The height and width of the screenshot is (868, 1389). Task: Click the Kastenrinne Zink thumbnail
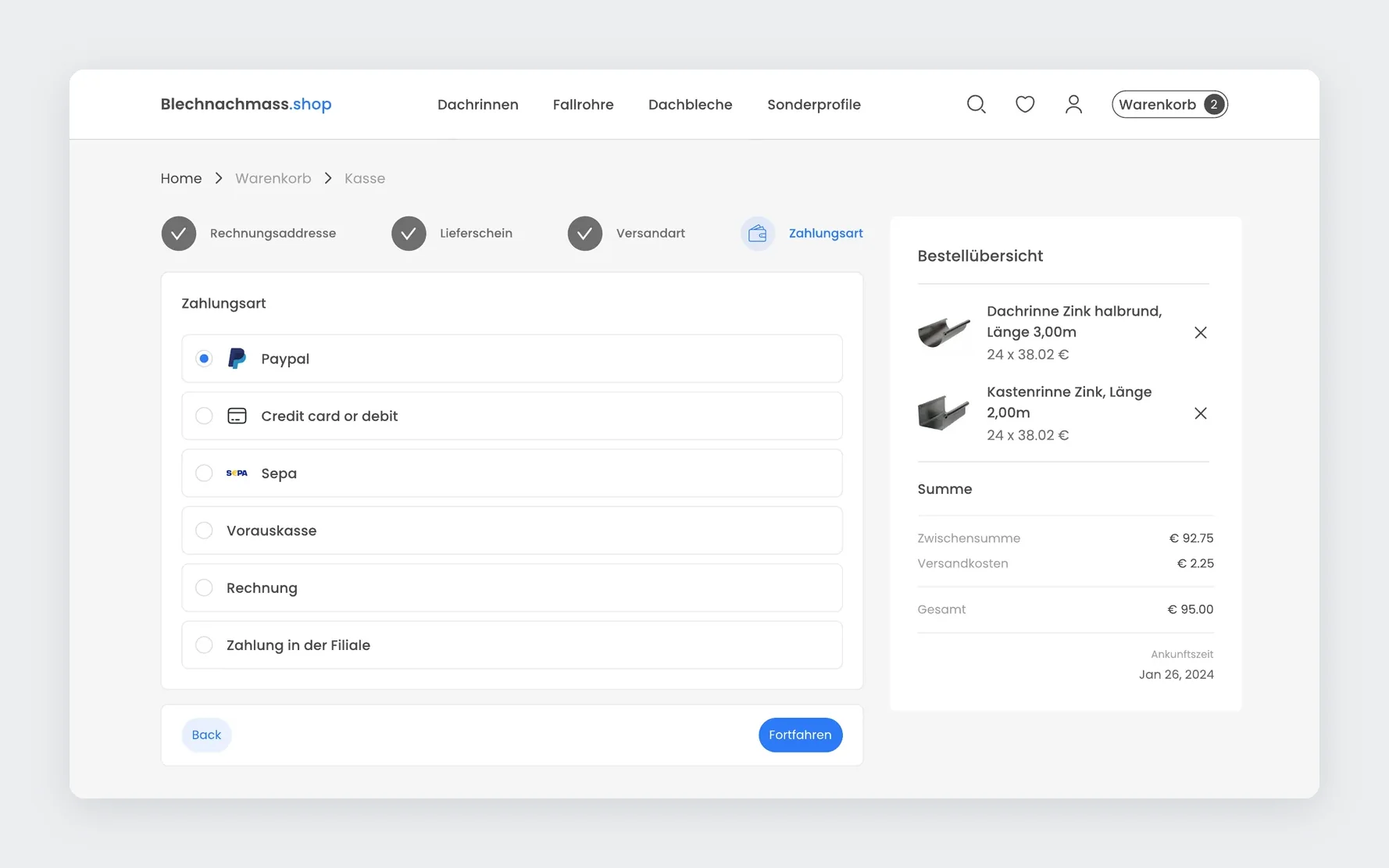[x=943, y=413]
